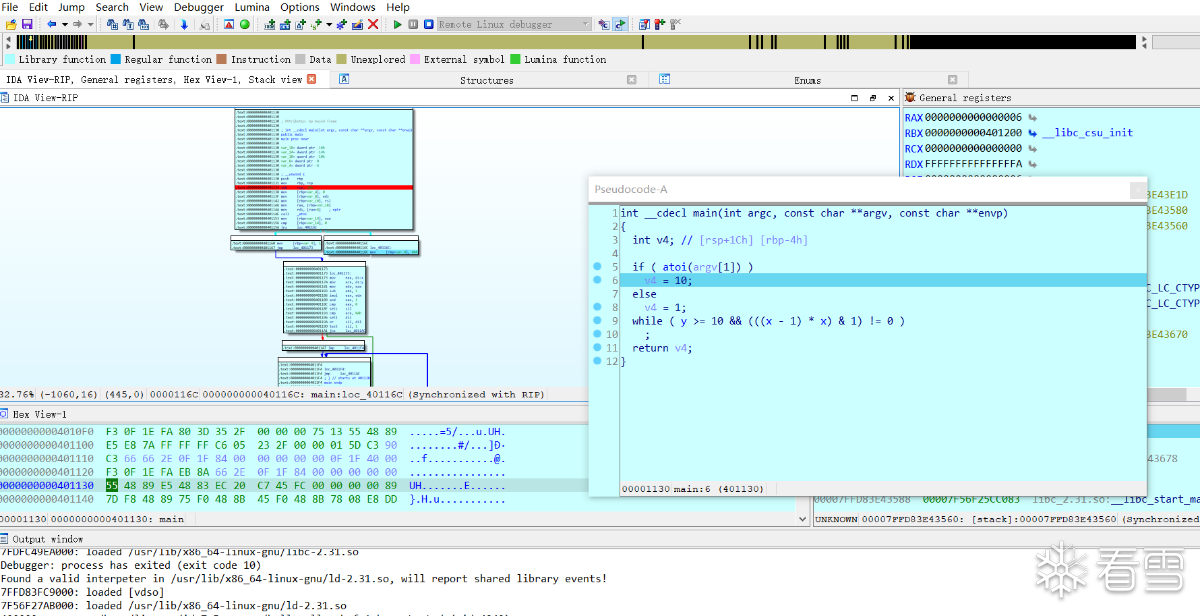Follow the jump arrow next to RAX value
This screenshot has width=1200, height=616.
pyautogui.click(x=1032, y=118)
